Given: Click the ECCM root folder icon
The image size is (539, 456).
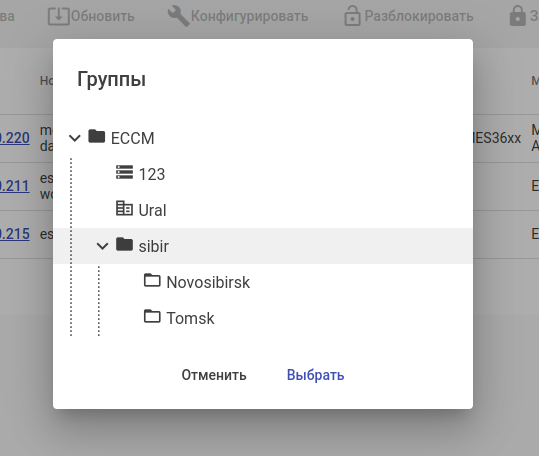Looking at the screenshot, I should [97, 136].
